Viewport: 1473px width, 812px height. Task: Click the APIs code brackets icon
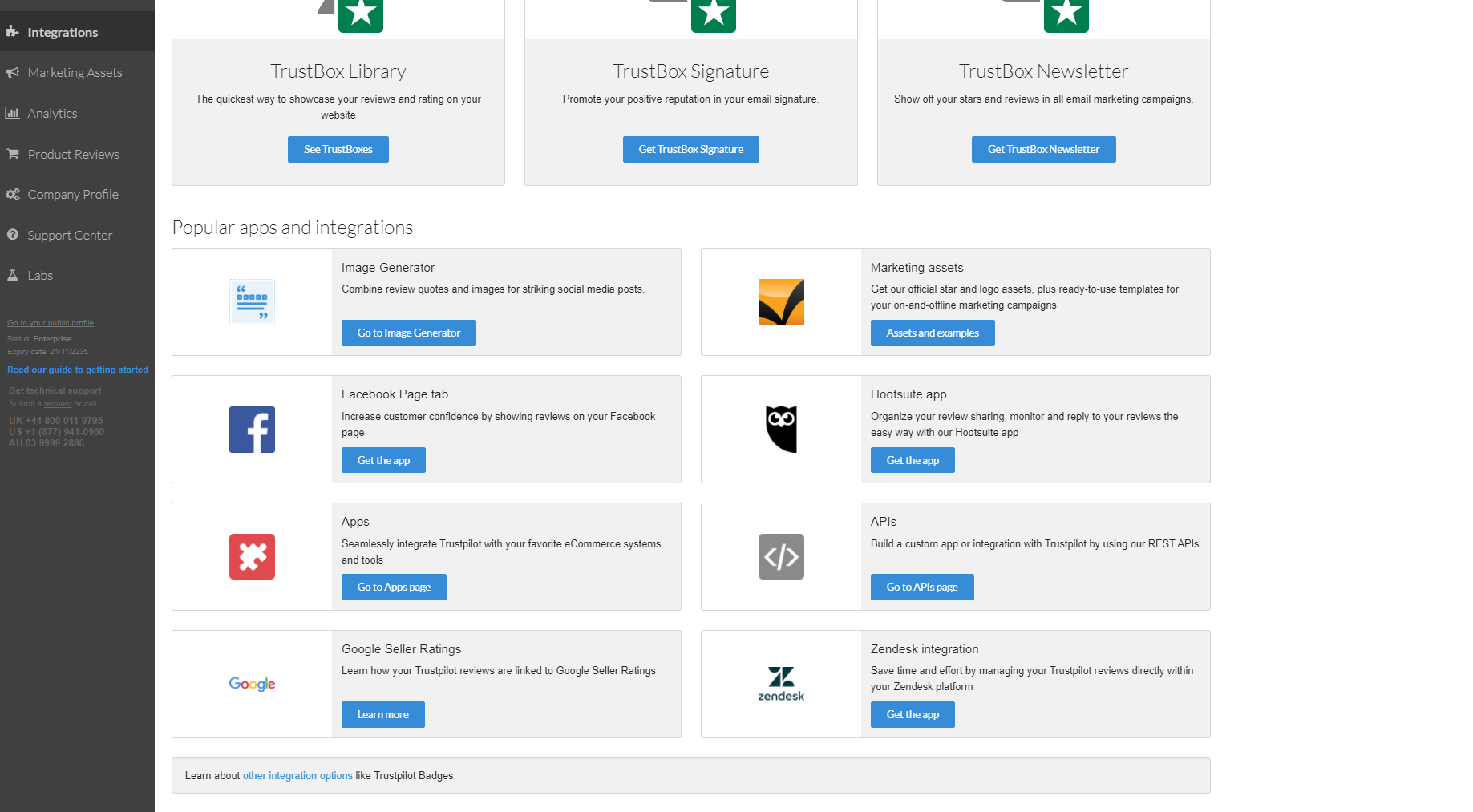(x=781, y=556)
